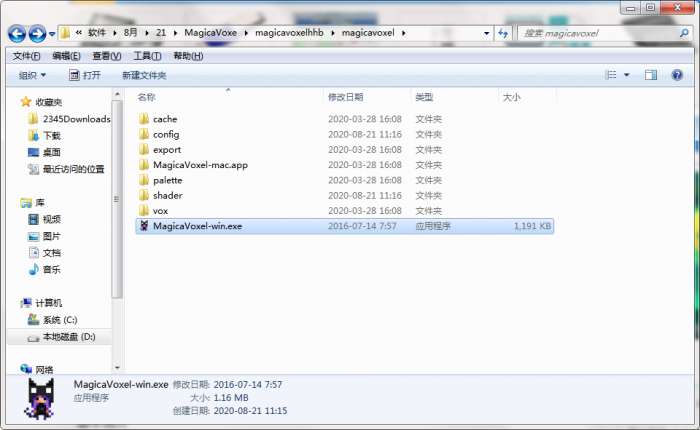Click the refresh button beside address bar

click(x=504, y=33)
